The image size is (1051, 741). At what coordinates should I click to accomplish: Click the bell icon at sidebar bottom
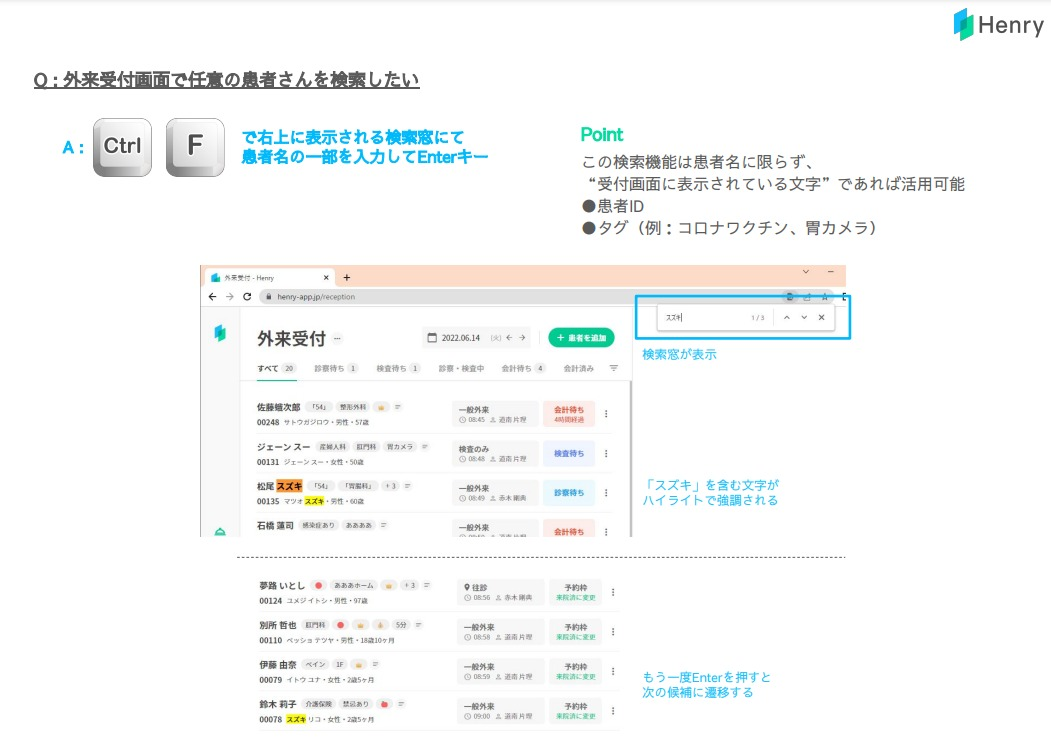[220, 532]
